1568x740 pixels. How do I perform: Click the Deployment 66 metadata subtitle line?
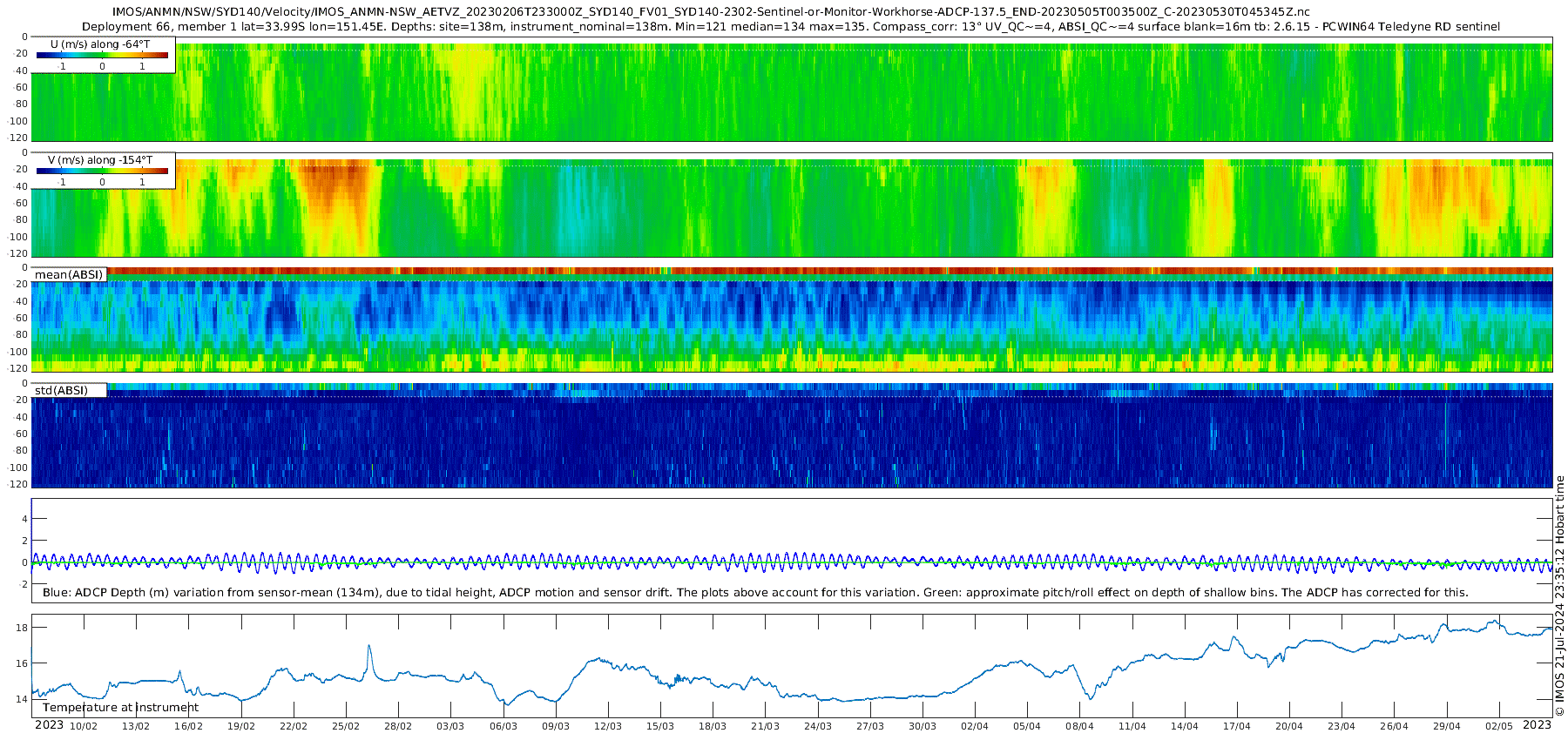pyautogui.click(x=791, y=27)
